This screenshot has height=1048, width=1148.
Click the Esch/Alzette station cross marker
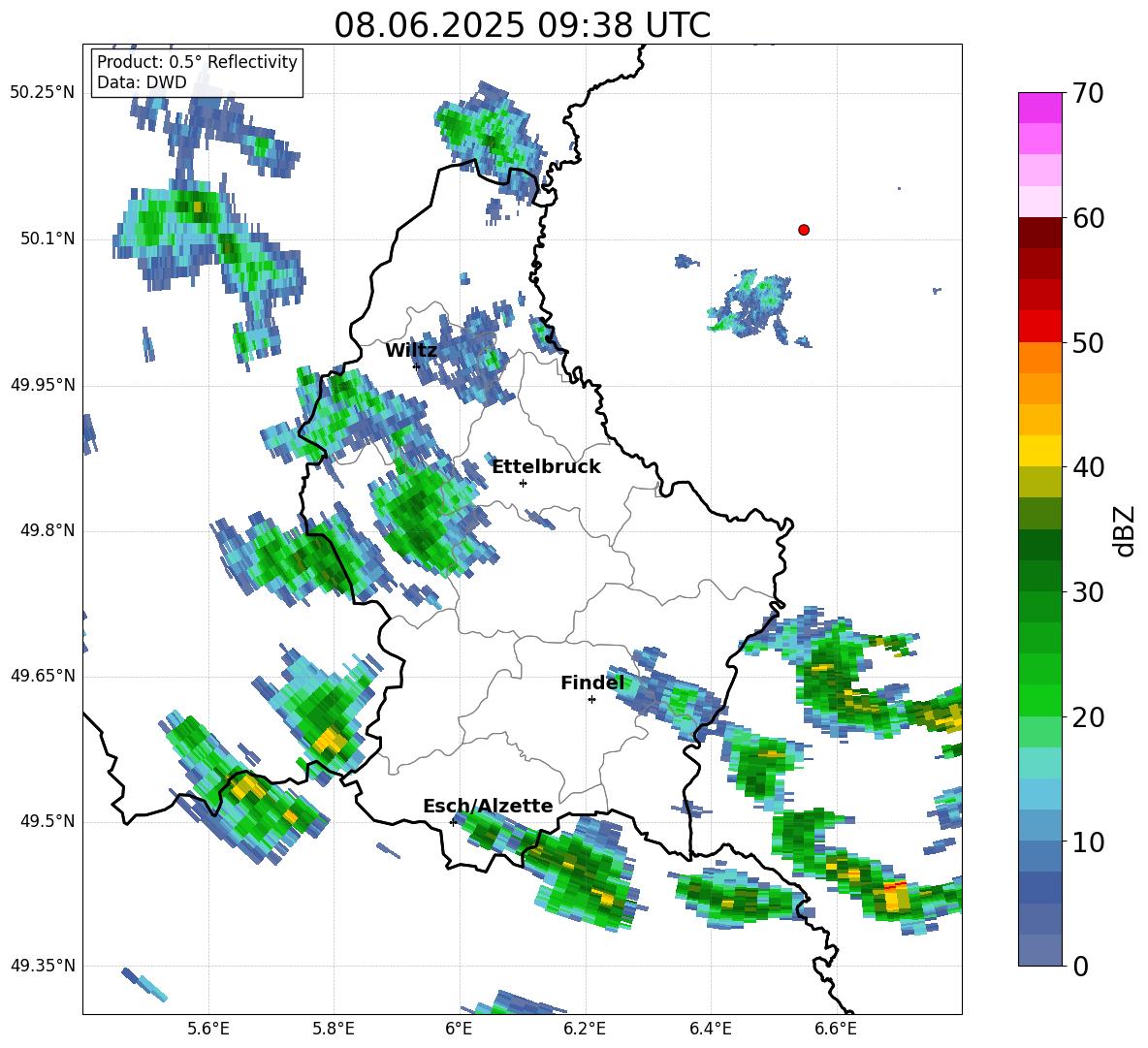[453, 822]
